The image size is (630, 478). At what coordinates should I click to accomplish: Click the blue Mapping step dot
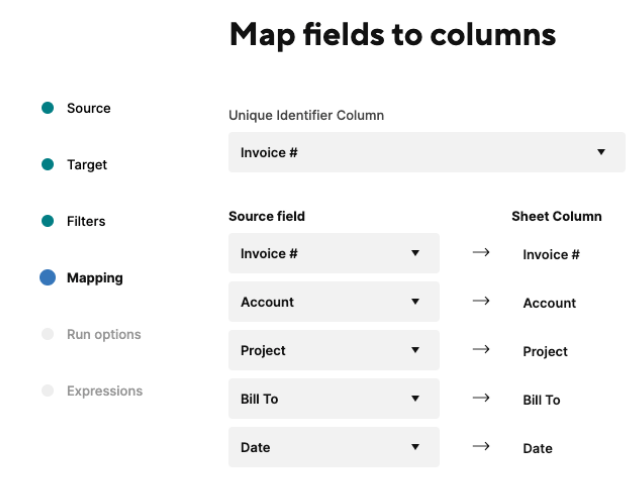point(47,278)
